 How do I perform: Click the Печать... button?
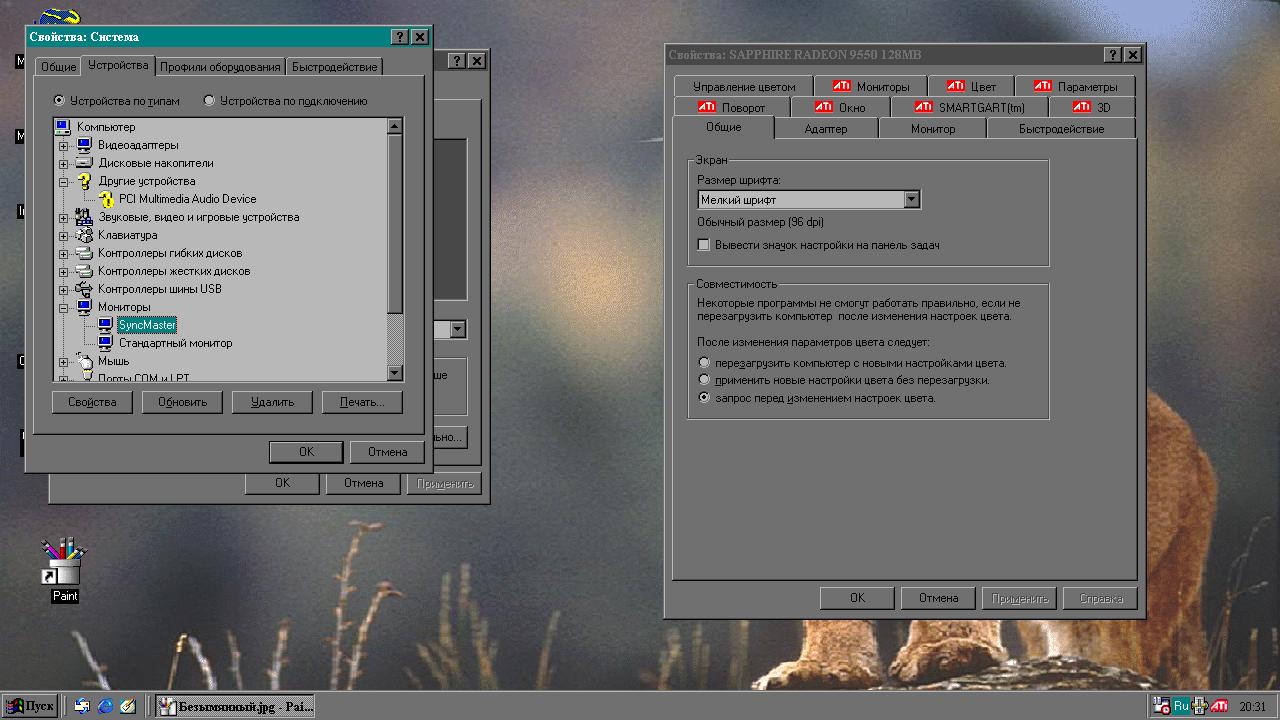coord(362,402)
